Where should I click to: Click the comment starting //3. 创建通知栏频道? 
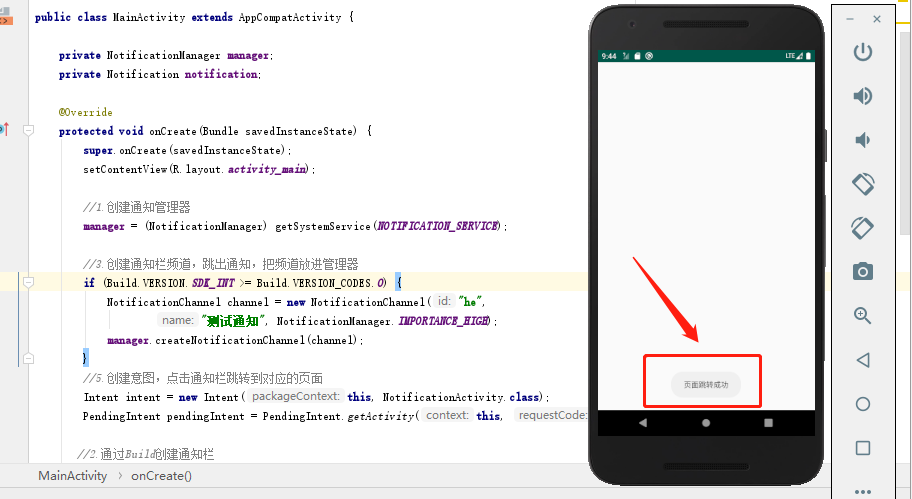(220, 264)
